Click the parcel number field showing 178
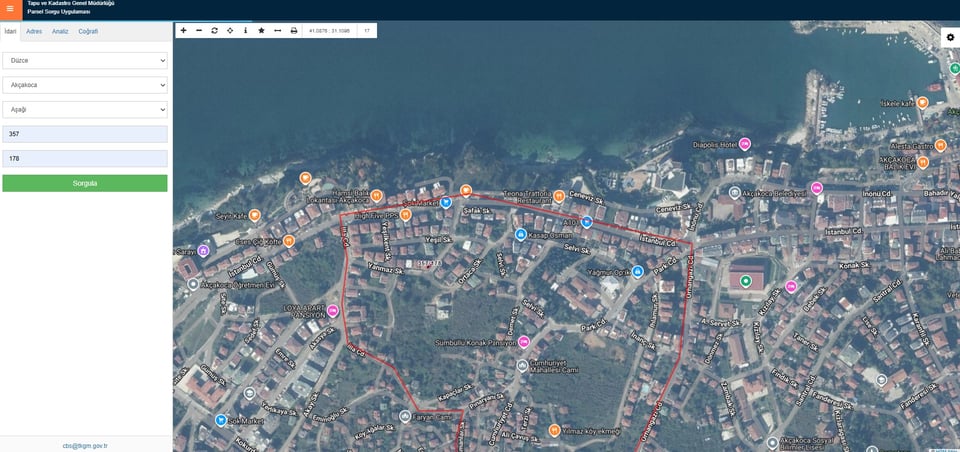 coord(85,159)
